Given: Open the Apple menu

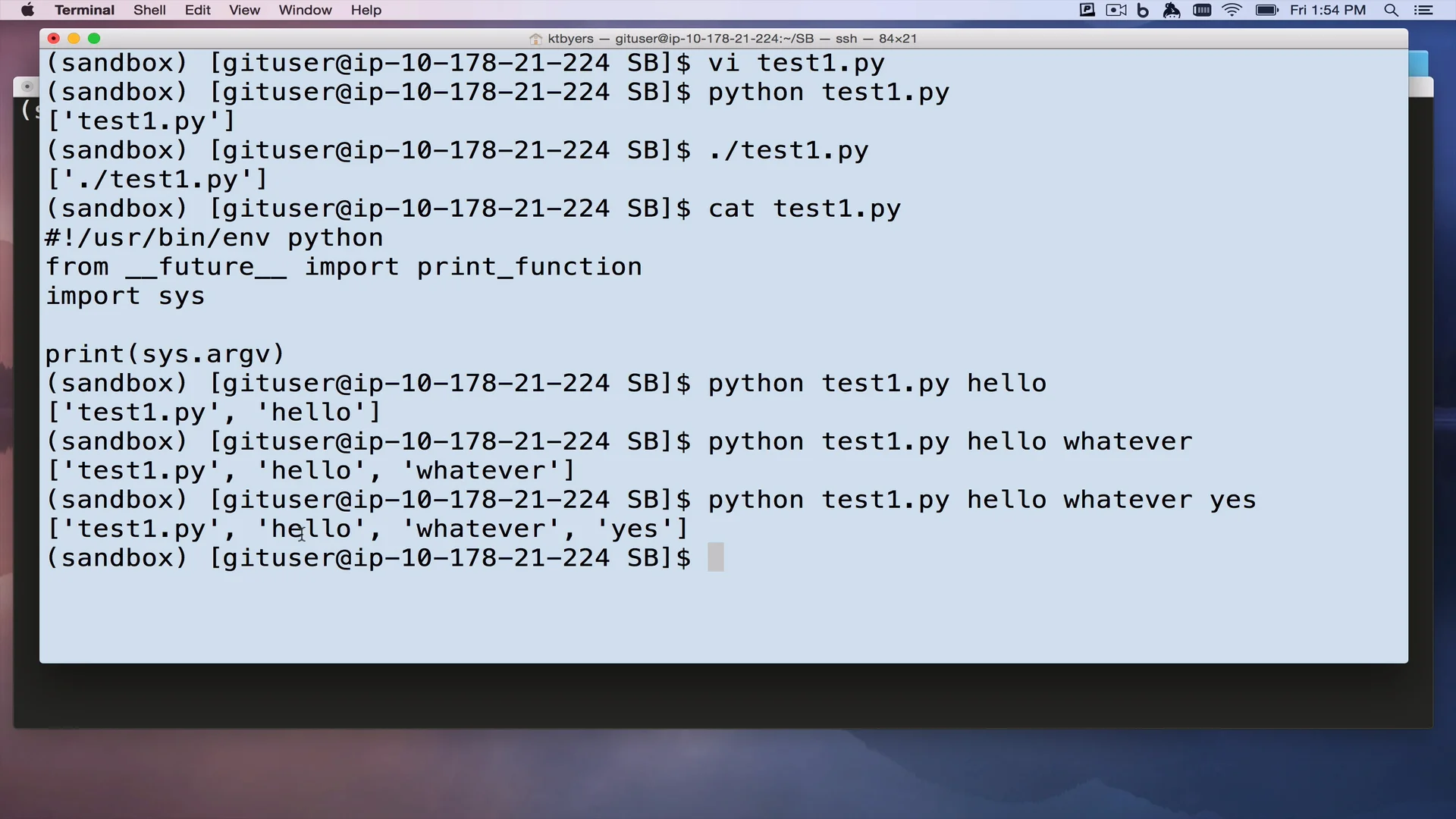Looking at the screenshot, I should [x=27, y=10].
